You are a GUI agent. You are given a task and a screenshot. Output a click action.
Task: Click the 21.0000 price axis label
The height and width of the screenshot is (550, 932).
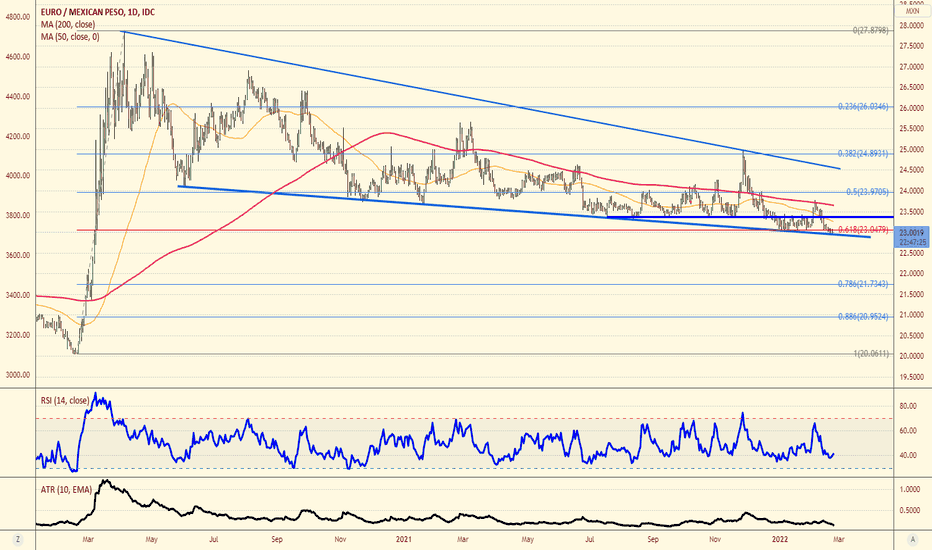(x=912, y=315)
